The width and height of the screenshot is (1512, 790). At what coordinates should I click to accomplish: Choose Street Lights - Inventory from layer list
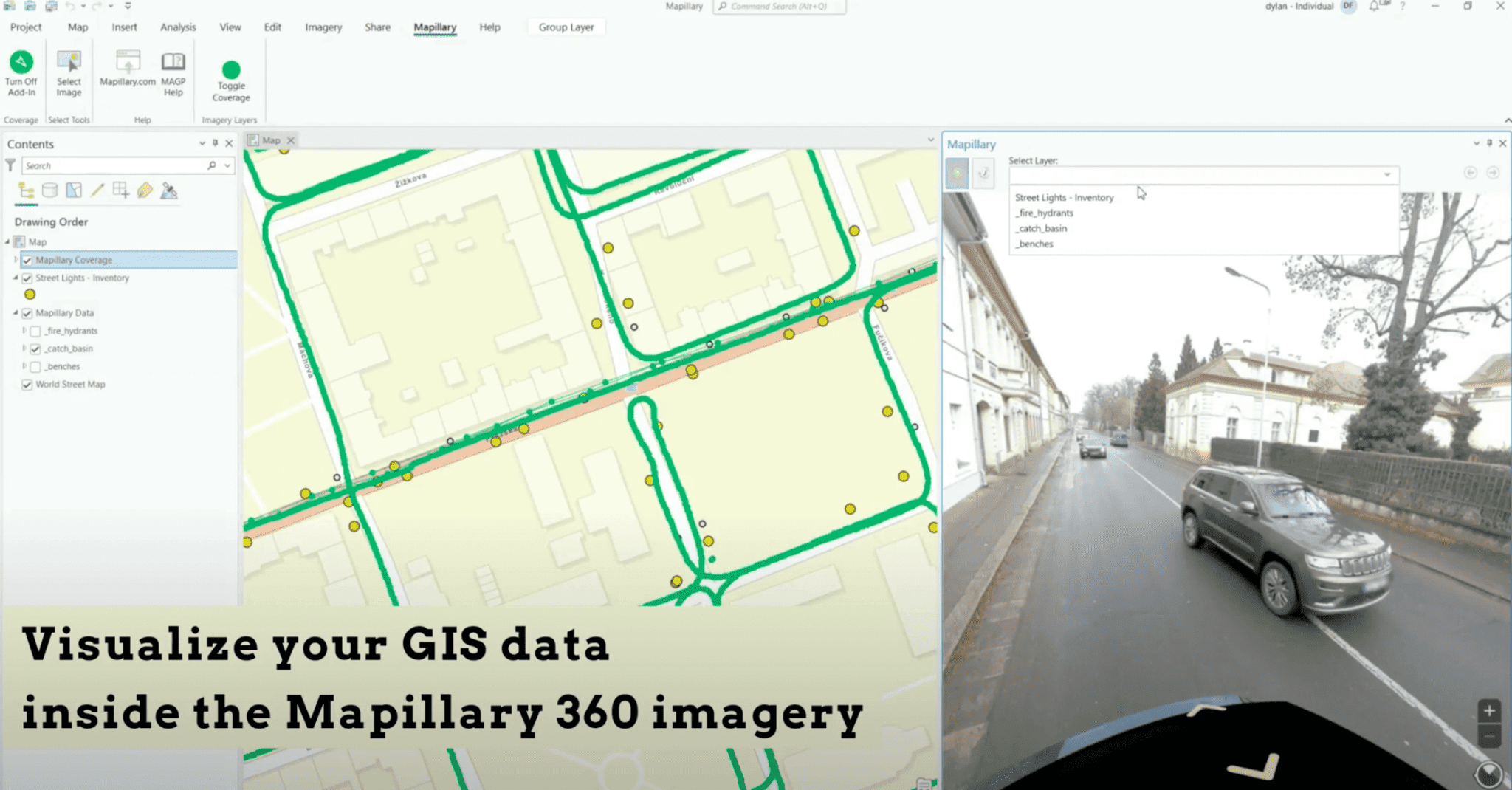[1065, 197]
